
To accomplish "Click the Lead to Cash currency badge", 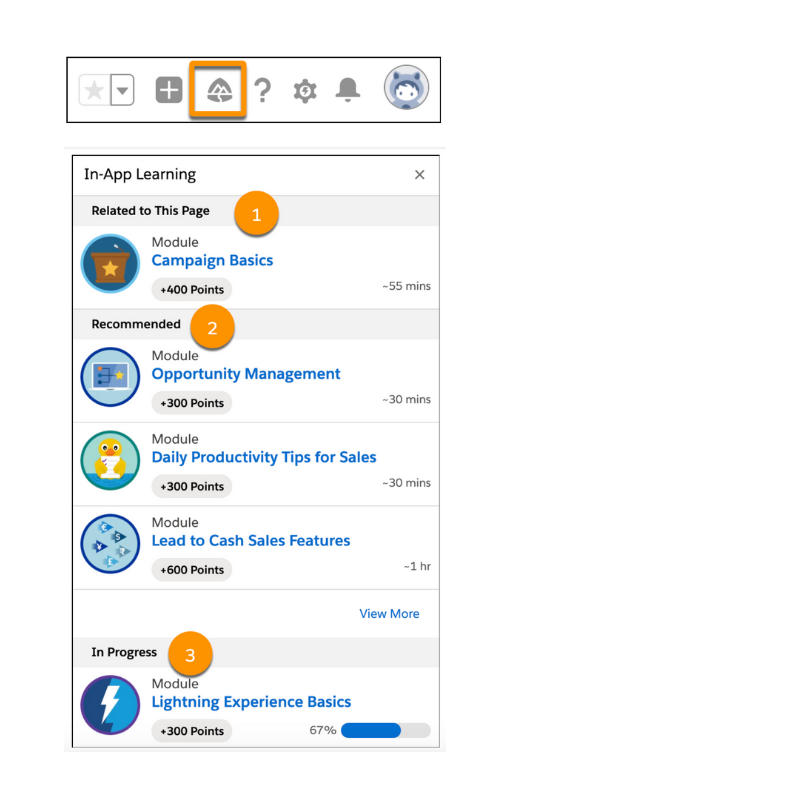I will coord(110,544).
